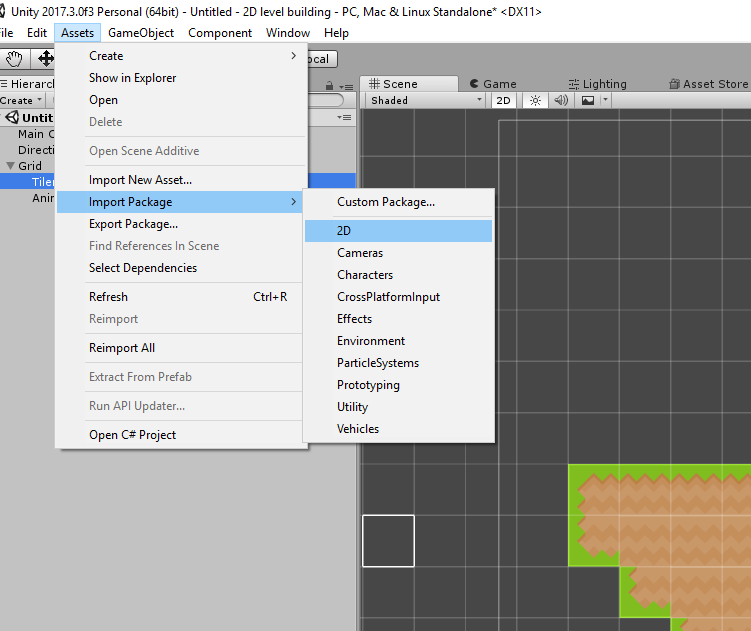Open the Window menu
The height and width of the screenshot is (631, 751).
[288, 33]
